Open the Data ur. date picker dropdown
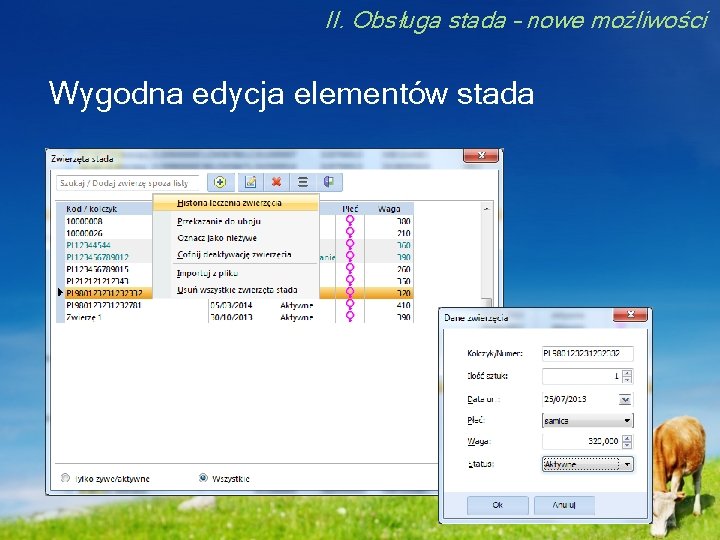Image resolution: width=720 pixels, height=540 pixels. click(x=625, y=399)
